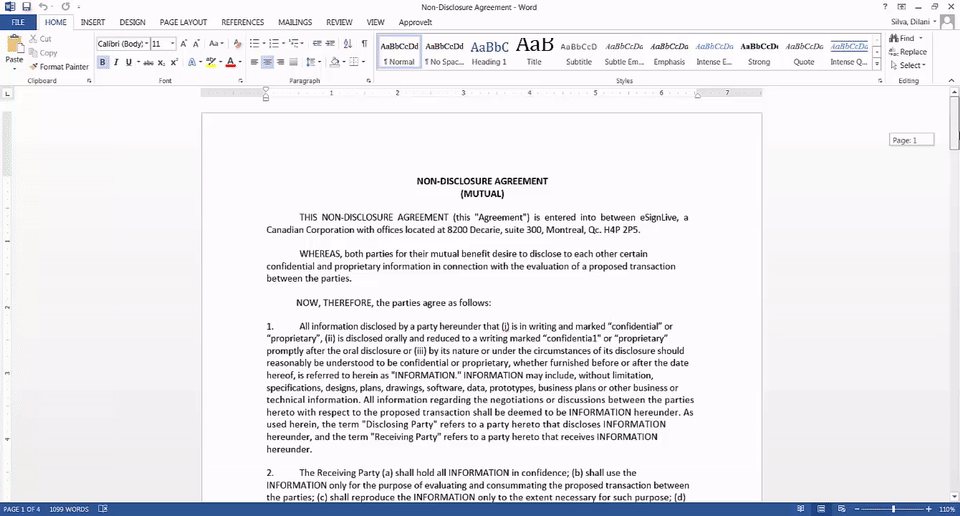This screenshot has height=516, width=960.
Task: Switch to the REVIEW tab
Action: point(339,22)
